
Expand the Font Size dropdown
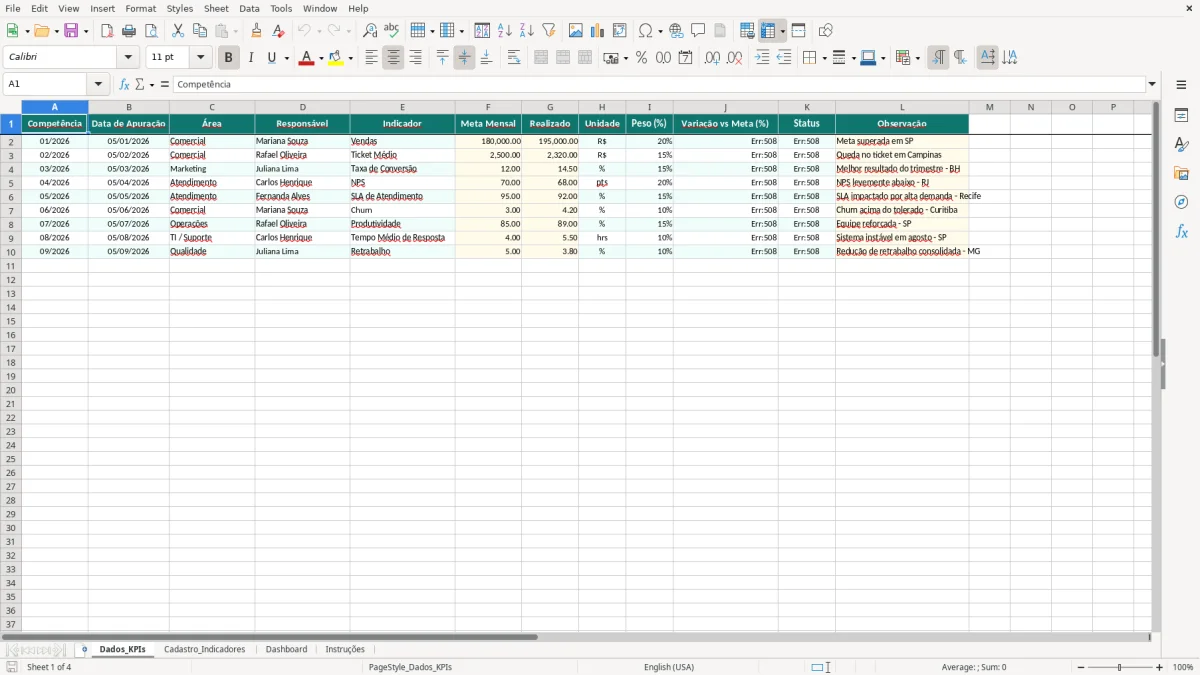[200, 58]
